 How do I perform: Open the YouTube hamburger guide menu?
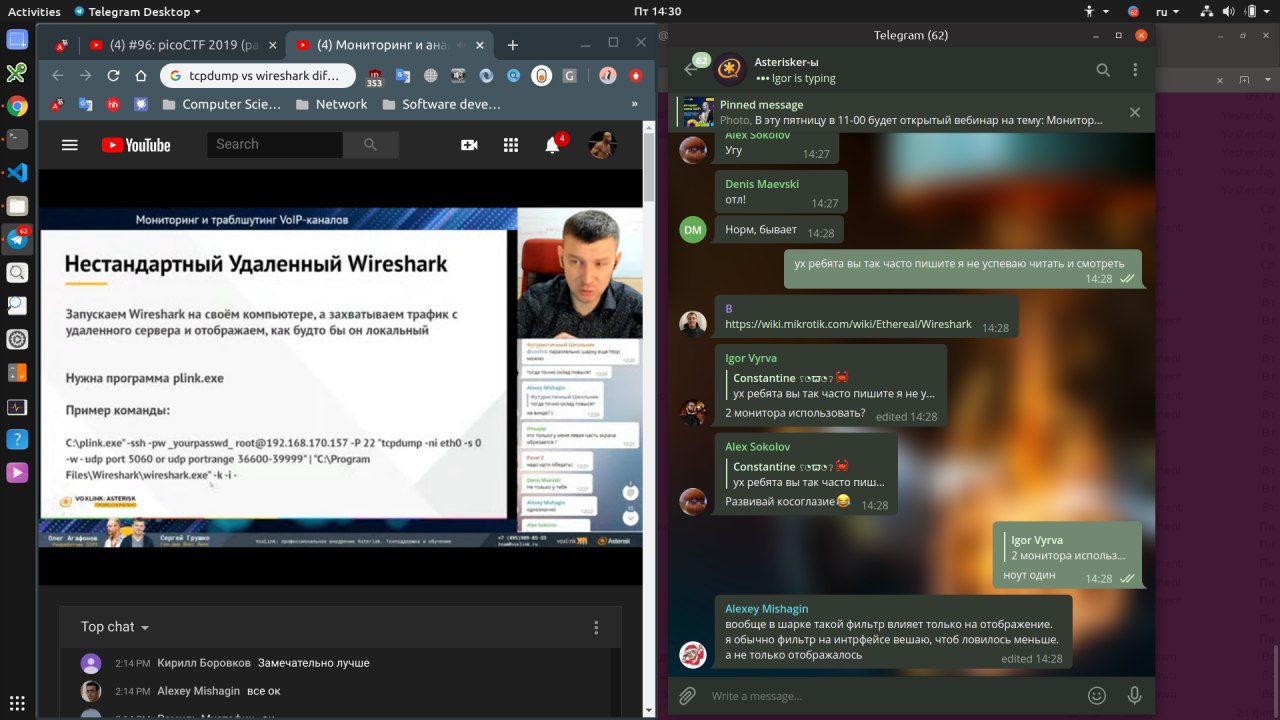(x=69, y=145)
